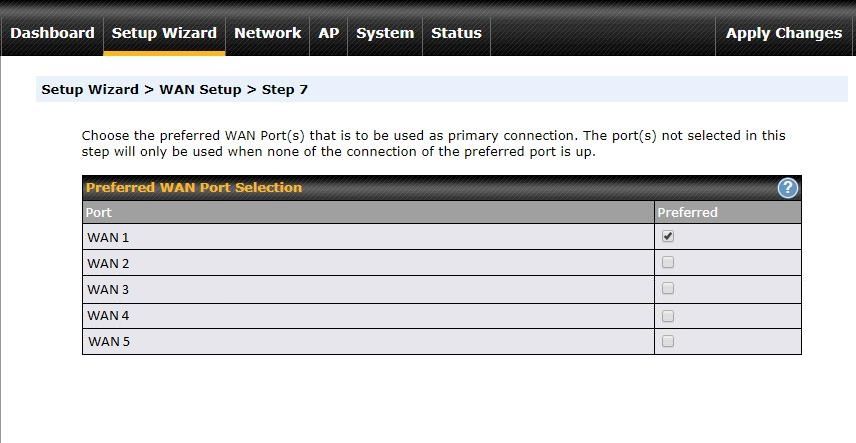Navigate to the System tab
The height and width of the screenshot is (443, 856).
[385, 33]
